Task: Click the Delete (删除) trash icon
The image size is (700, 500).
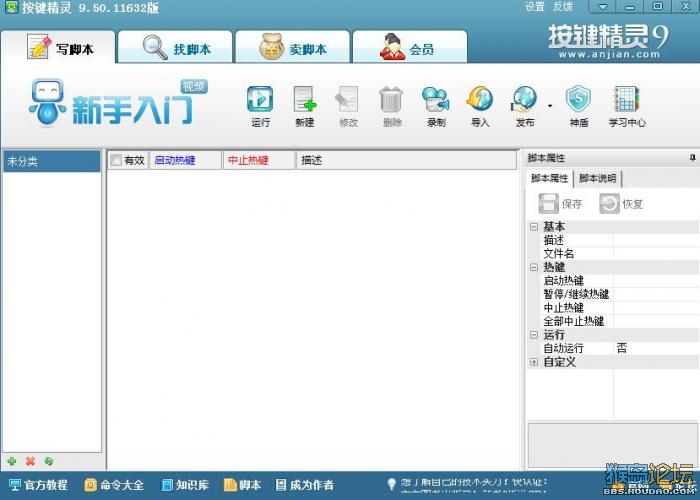Action: click(x=392, y=106)
